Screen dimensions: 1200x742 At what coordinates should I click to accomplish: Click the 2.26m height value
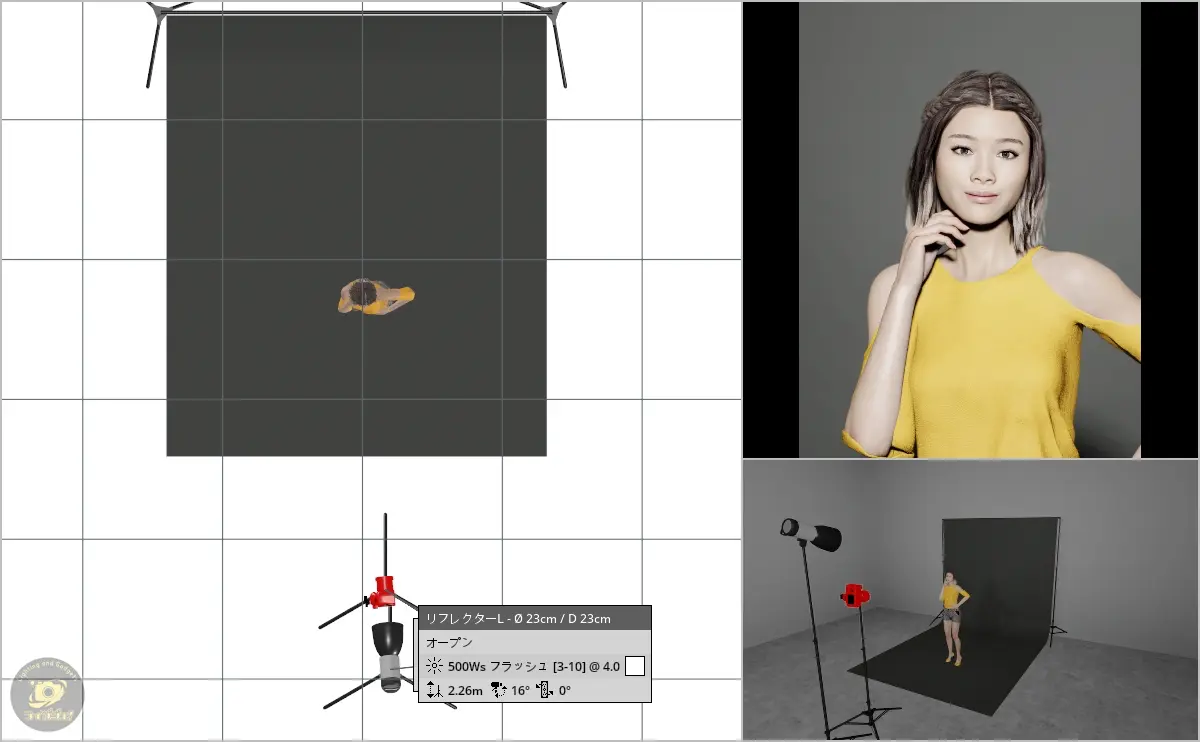click(465, 690)
